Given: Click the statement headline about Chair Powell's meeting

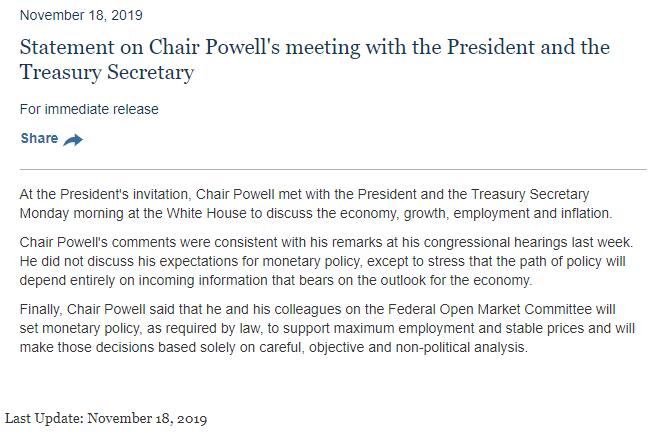Looking at the screenshot, I should pyautogui.click(x=314, y=60).
